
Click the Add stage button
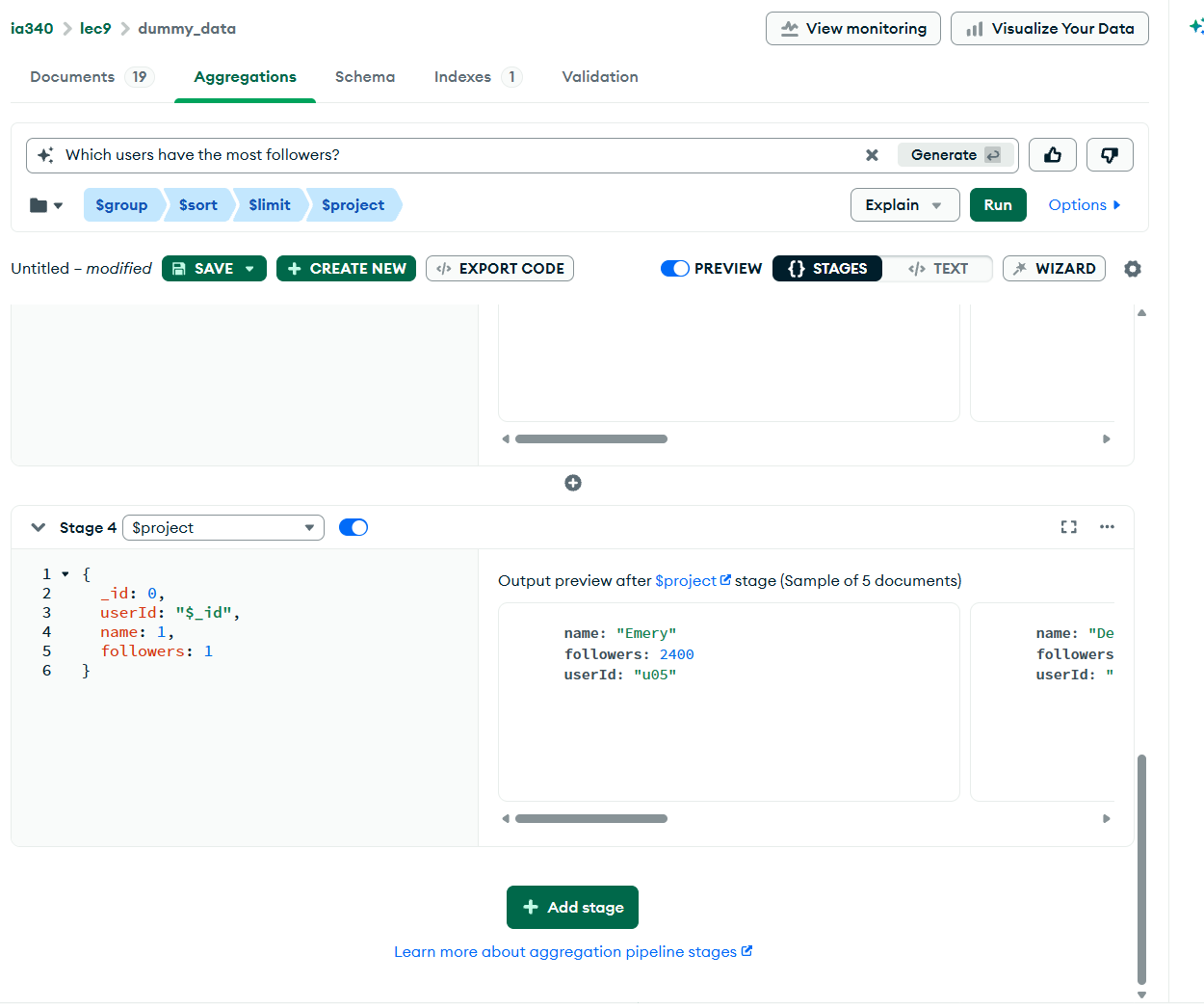(x=572, y=908)
